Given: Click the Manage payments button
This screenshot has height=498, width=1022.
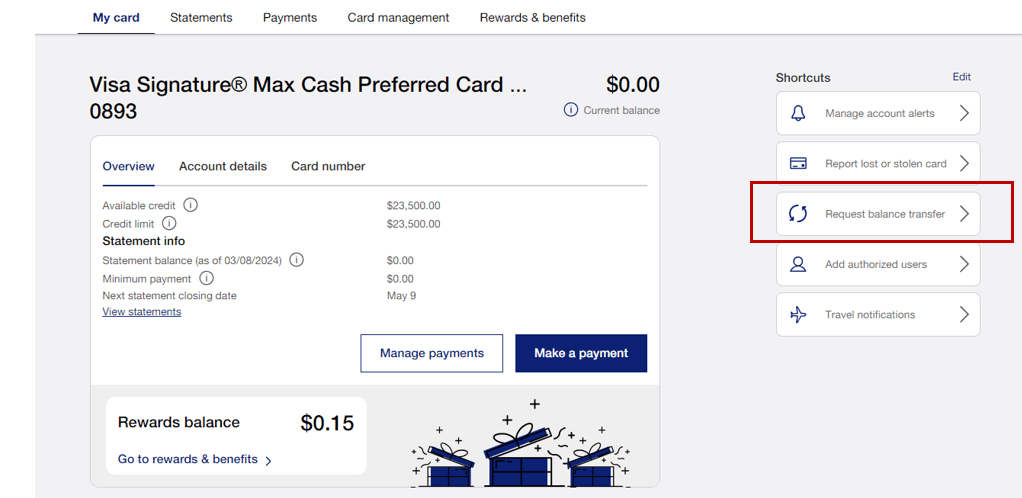Looking at the screenshot, I should point(431,353).
